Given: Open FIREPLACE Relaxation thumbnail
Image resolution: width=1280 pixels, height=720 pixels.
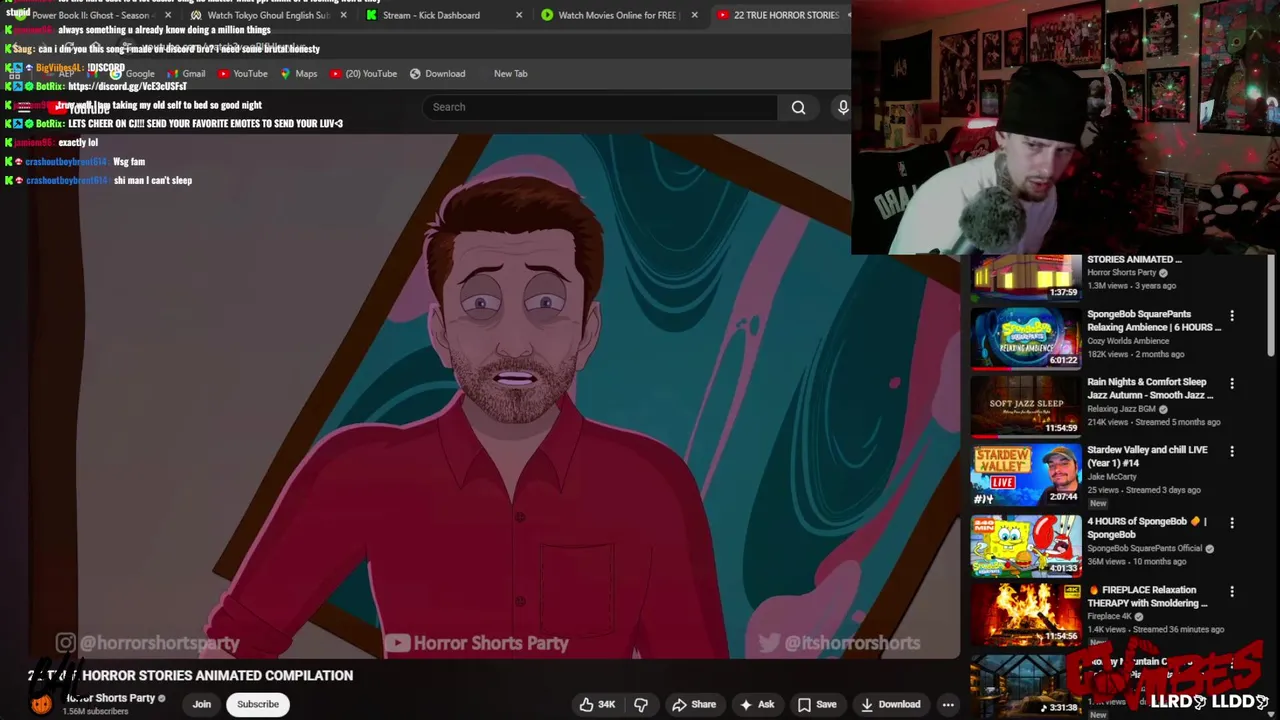Looking at the screenshot, I should [1026, 614].
